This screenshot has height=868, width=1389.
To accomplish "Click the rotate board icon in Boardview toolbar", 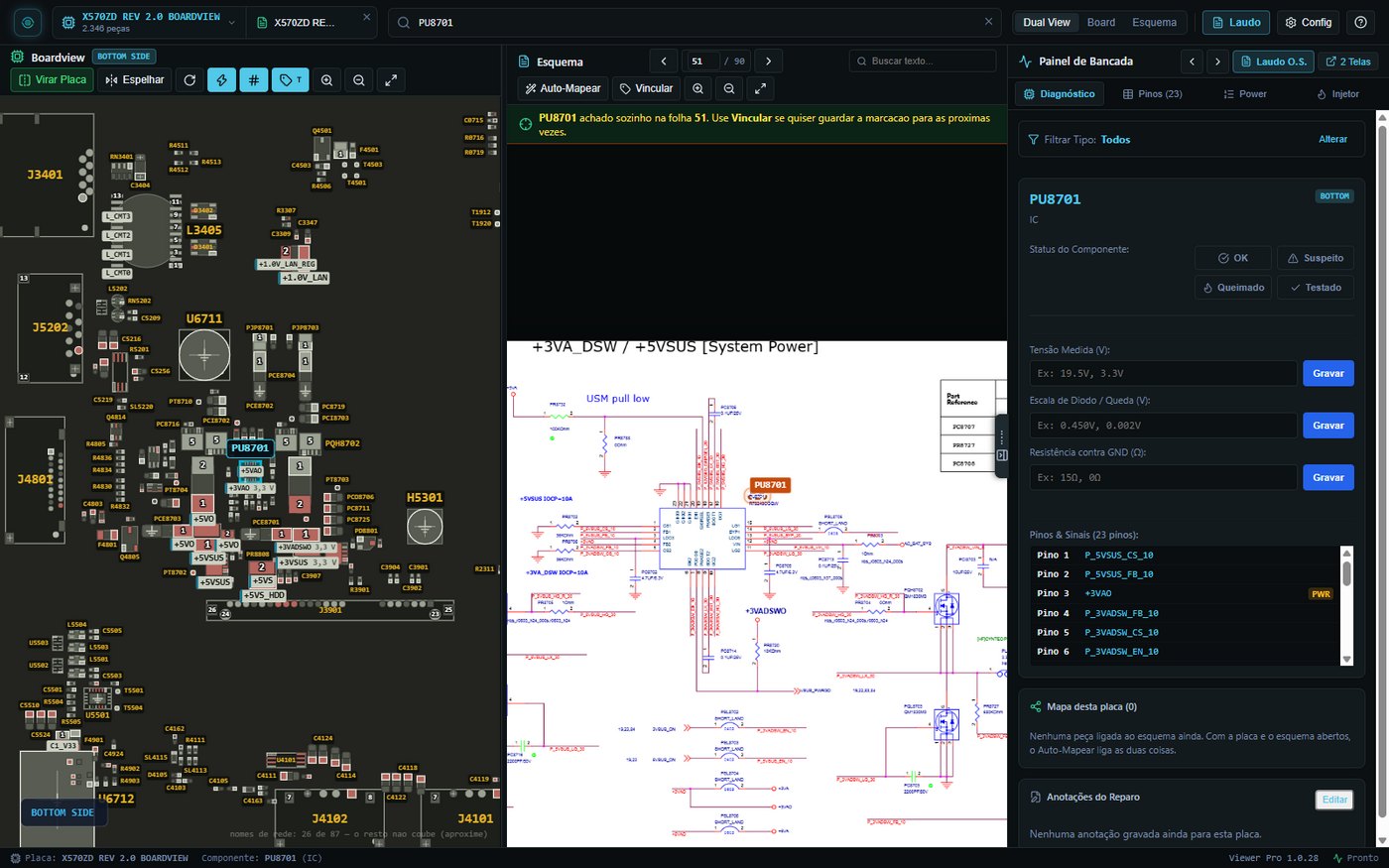I will point(189,80).
